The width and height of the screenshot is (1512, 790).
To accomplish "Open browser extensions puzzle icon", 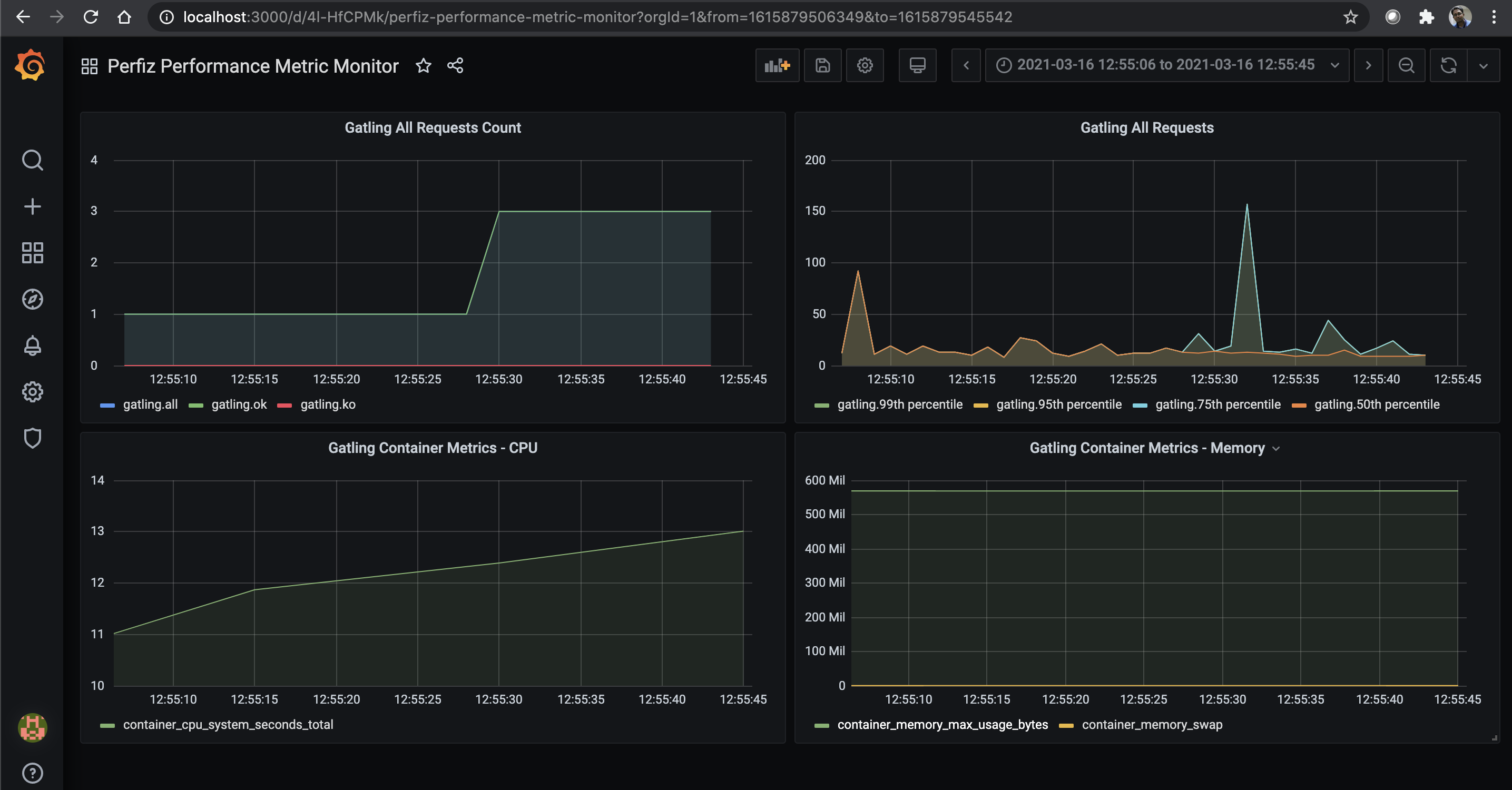I will click(1426, 17).
